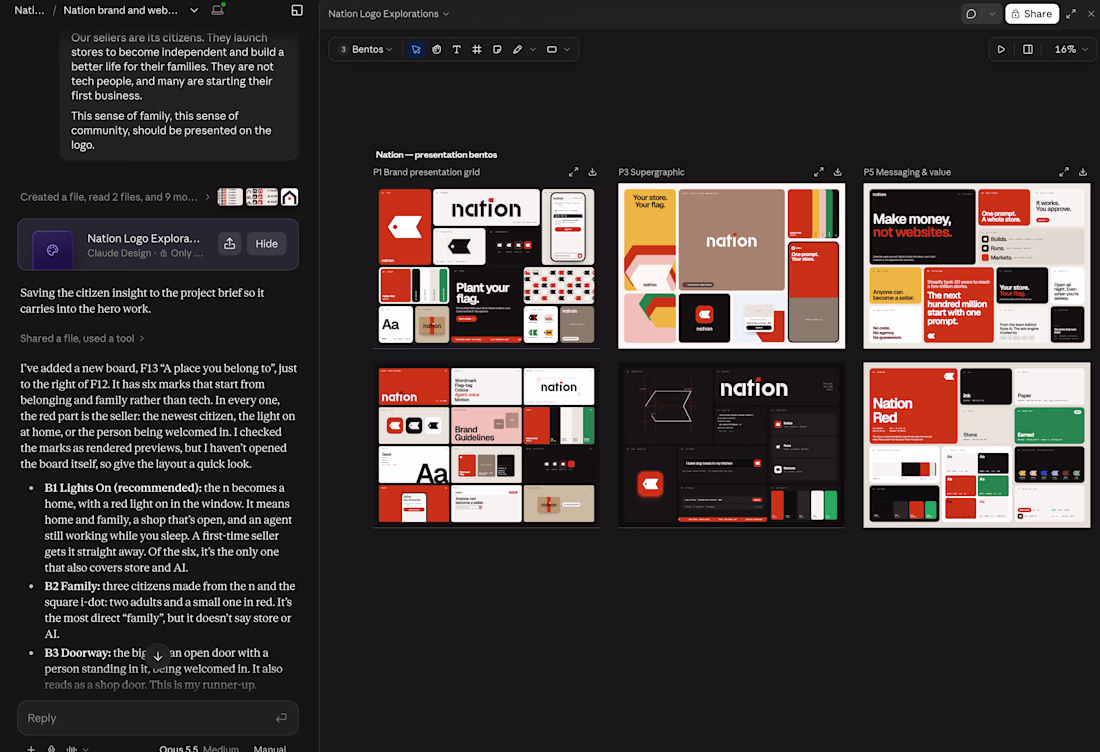Open the 16% zoom dropdown
The width and height of the screenshot is (1100, 752).
(x=1071, y=49)
